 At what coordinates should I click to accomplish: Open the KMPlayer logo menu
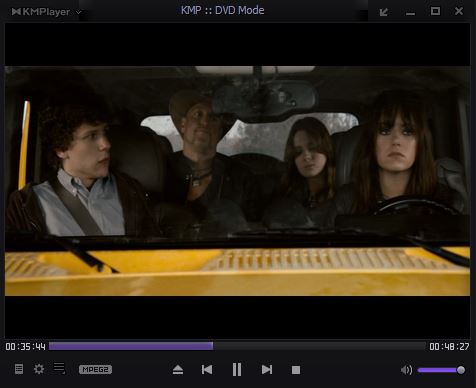[x=41, y=12]
